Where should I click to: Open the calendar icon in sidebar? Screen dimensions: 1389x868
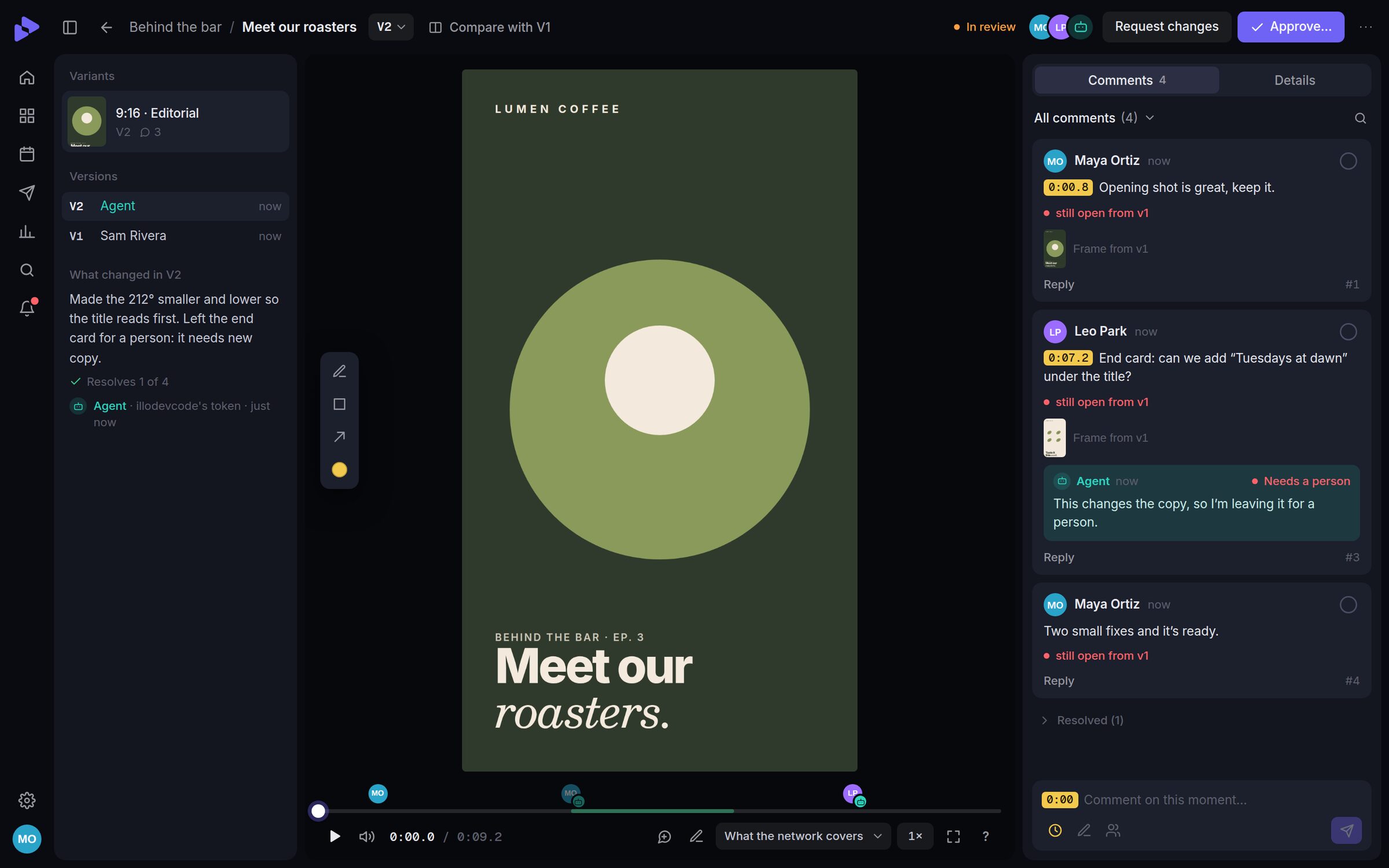click(x=27, y=154)
